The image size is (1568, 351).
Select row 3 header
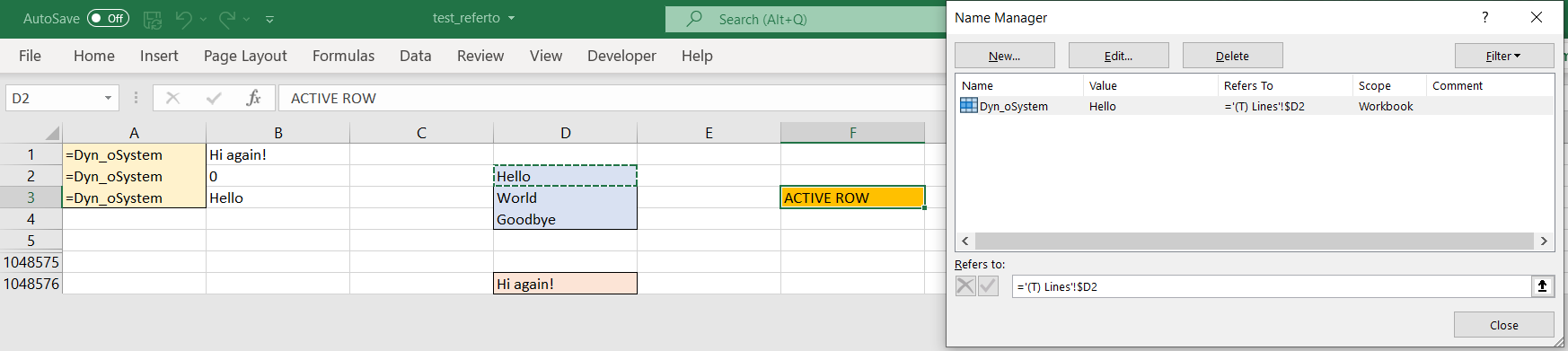tap(31, 197)
